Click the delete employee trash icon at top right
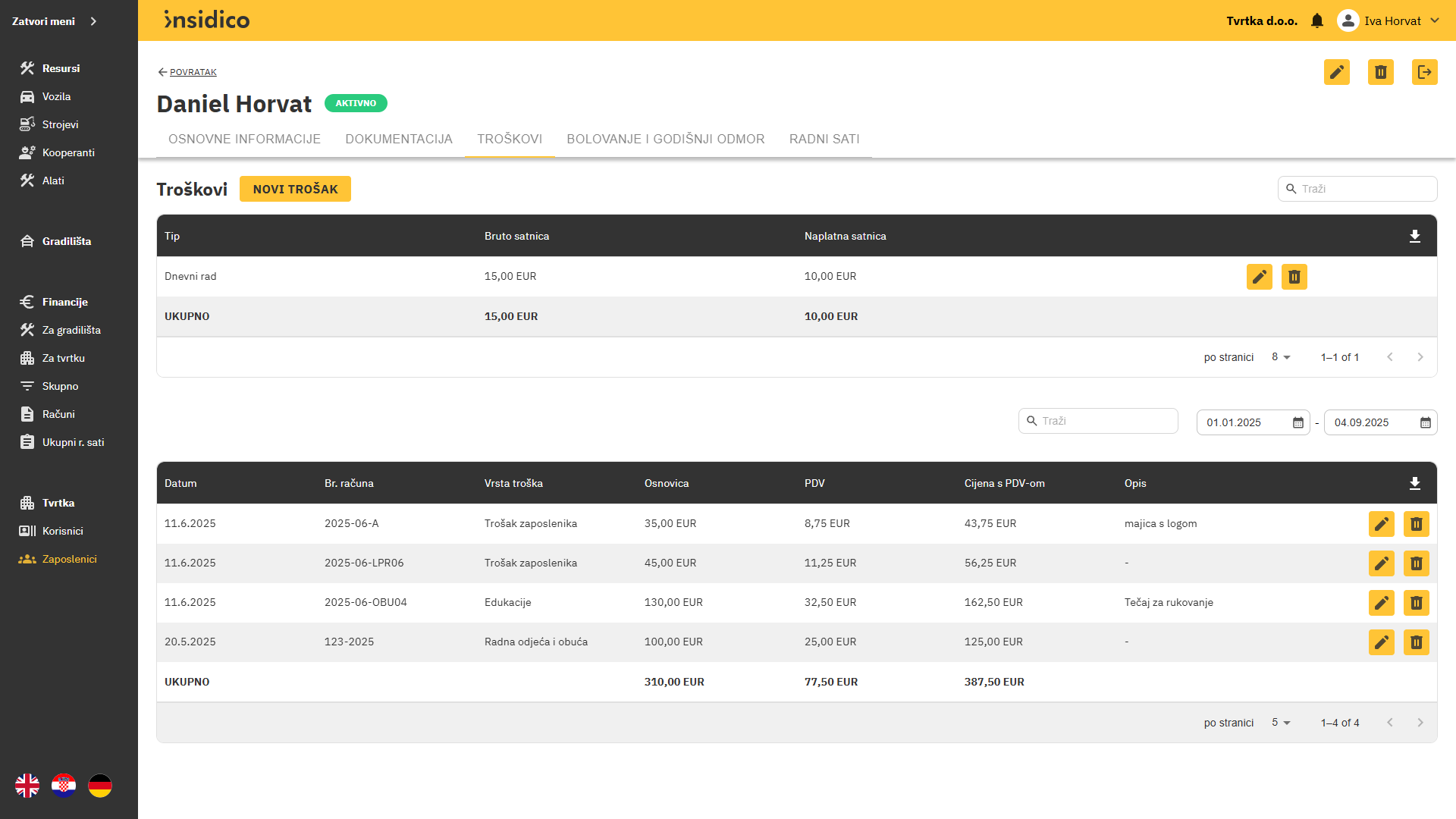Image resolution: width=1456 pixels, height=819 pixels. [x=1380, y=72]
